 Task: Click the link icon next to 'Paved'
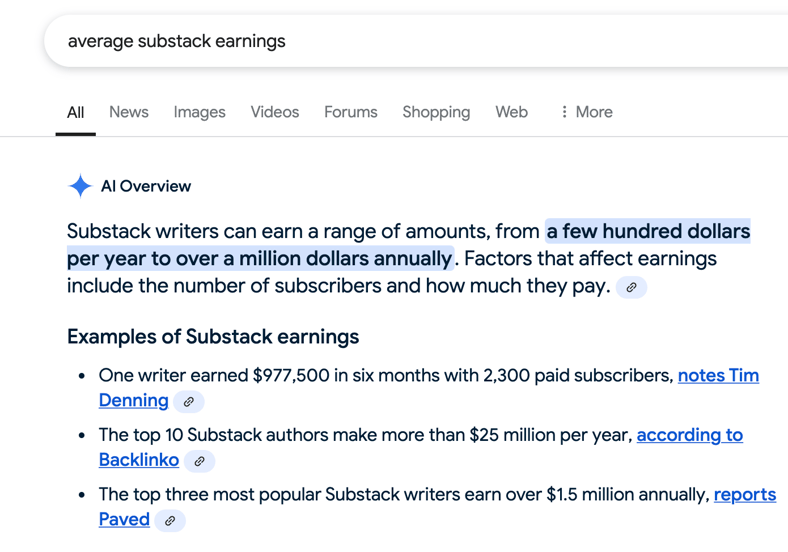coord(170,520)
